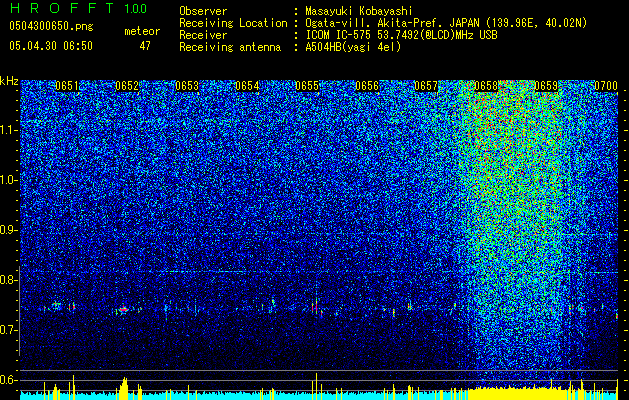Select observer name Masayuki Kobayashi
Screen dimensions: 629x400
(x=359, y=11)
